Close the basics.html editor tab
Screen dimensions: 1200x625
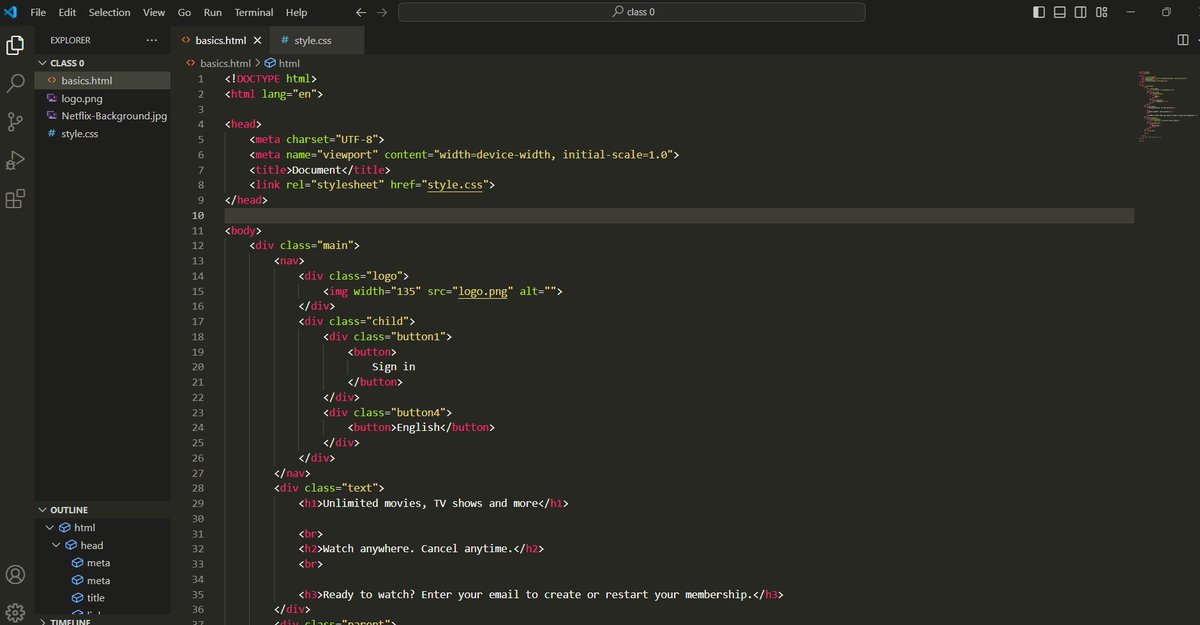[x=257, y=41]
